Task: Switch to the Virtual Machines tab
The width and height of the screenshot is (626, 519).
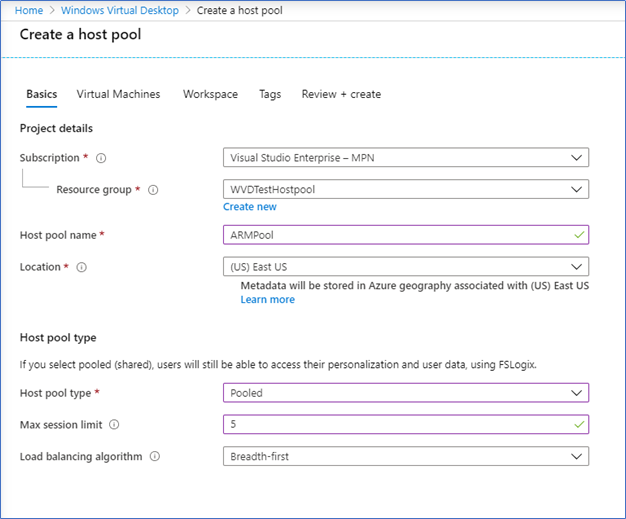Action: click(x=118, y=94)
